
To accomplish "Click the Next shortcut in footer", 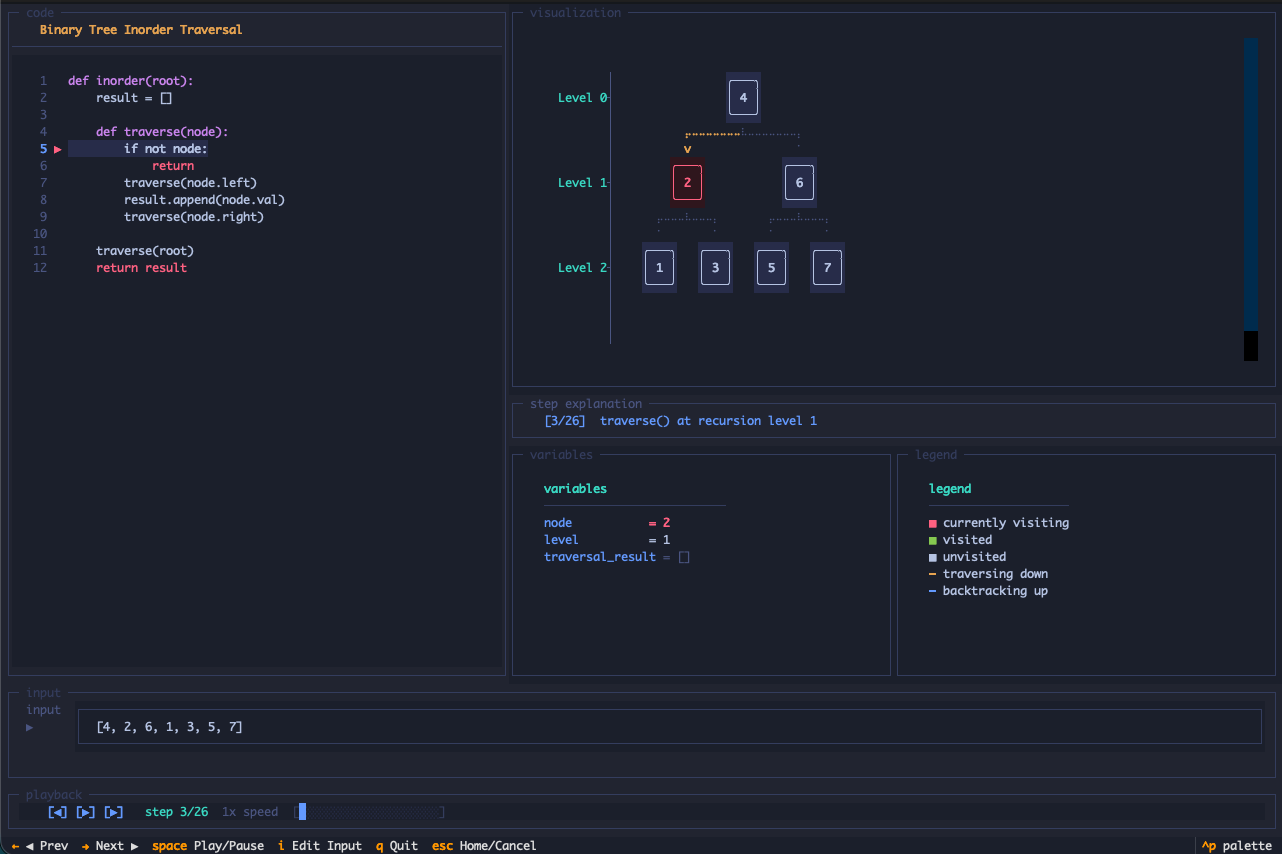I will coord(110,846).
